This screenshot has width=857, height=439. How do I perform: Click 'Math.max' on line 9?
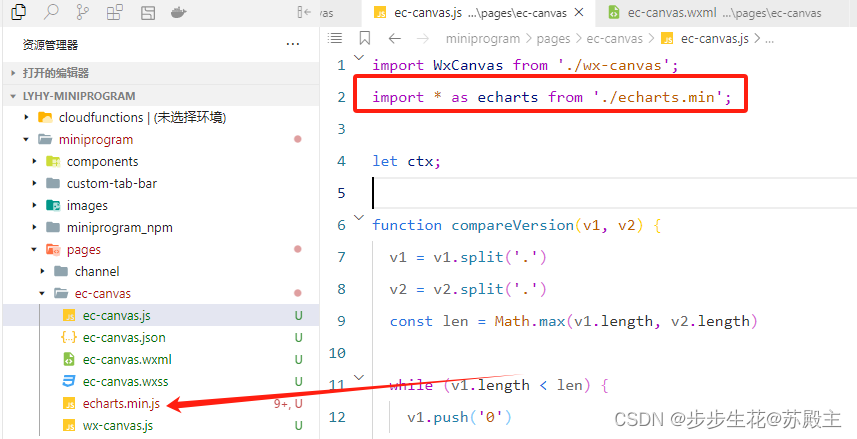tap(530, 321)
